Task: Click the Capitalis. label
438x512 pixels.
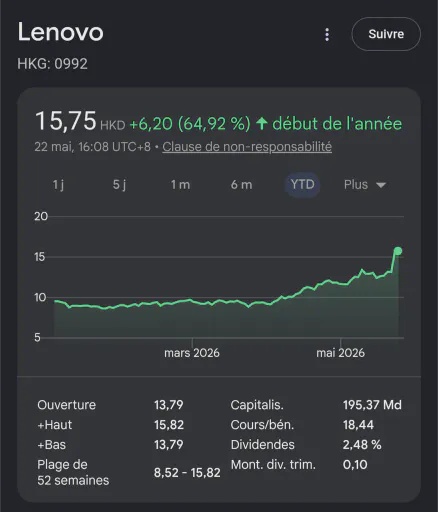Action: click(257, 405)
